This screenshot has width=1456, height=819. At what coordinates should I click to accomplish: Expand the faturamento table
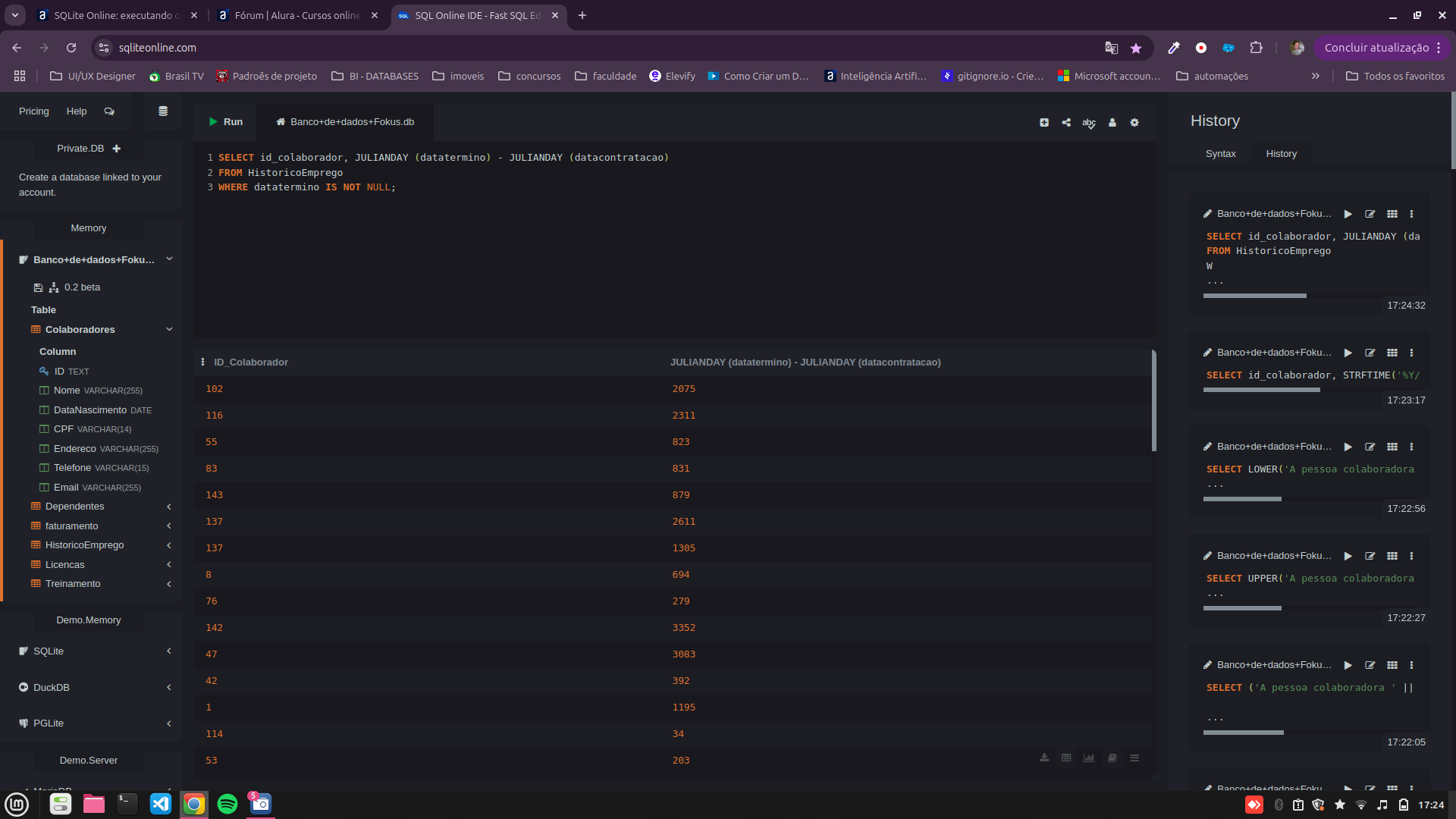(x=169, y=526)
